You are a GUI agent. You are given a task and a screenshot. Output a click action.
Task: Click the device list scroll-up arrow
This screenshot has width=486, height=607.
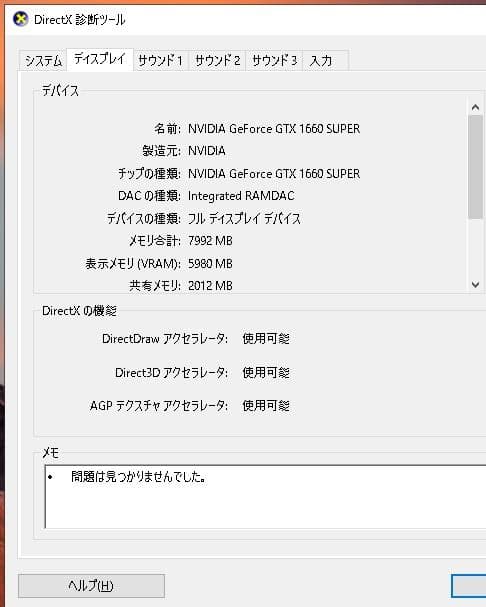coord(476,107)
